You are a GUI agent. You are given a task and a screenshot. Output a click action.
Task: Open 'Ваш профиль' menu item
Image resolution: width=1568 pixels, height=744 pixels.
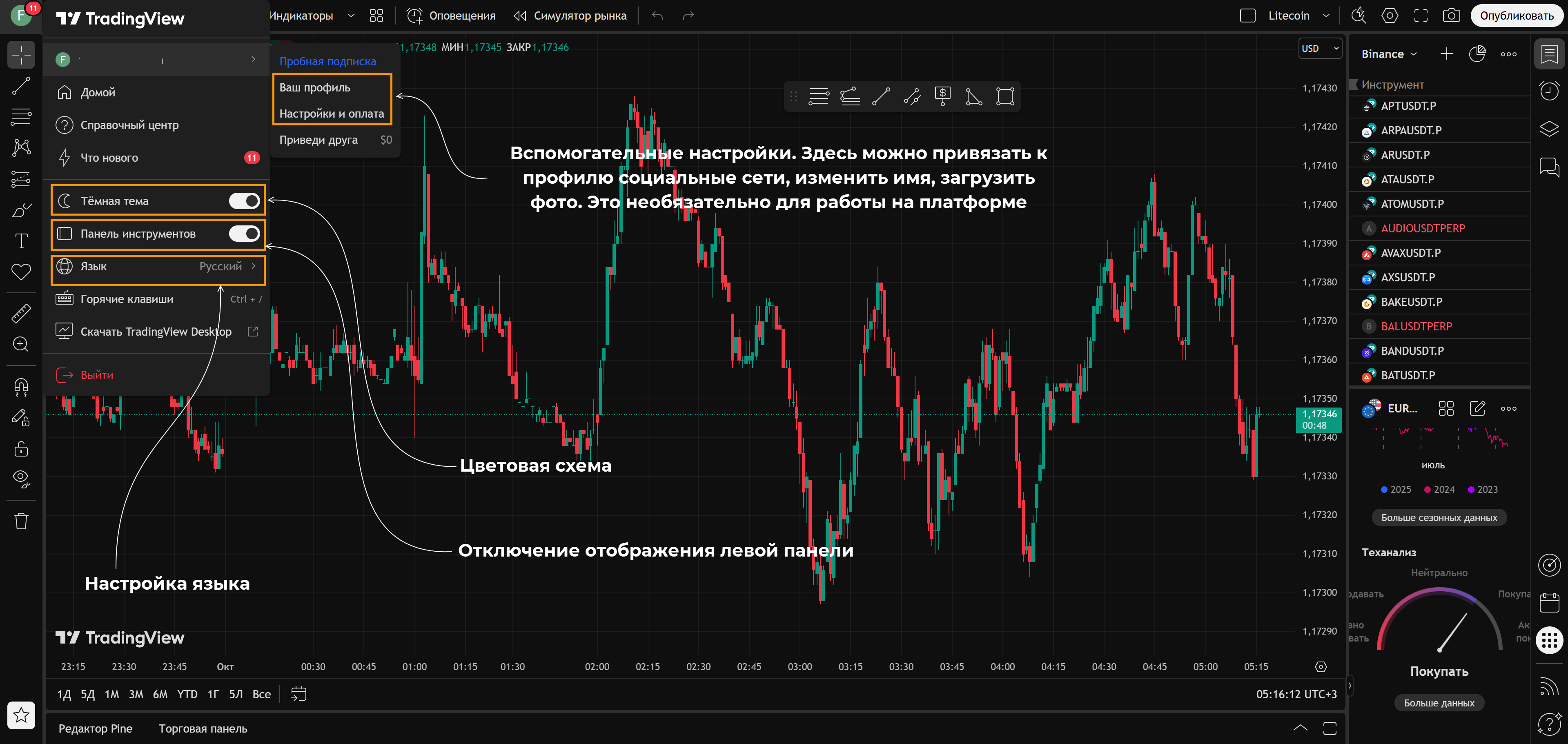315,88
